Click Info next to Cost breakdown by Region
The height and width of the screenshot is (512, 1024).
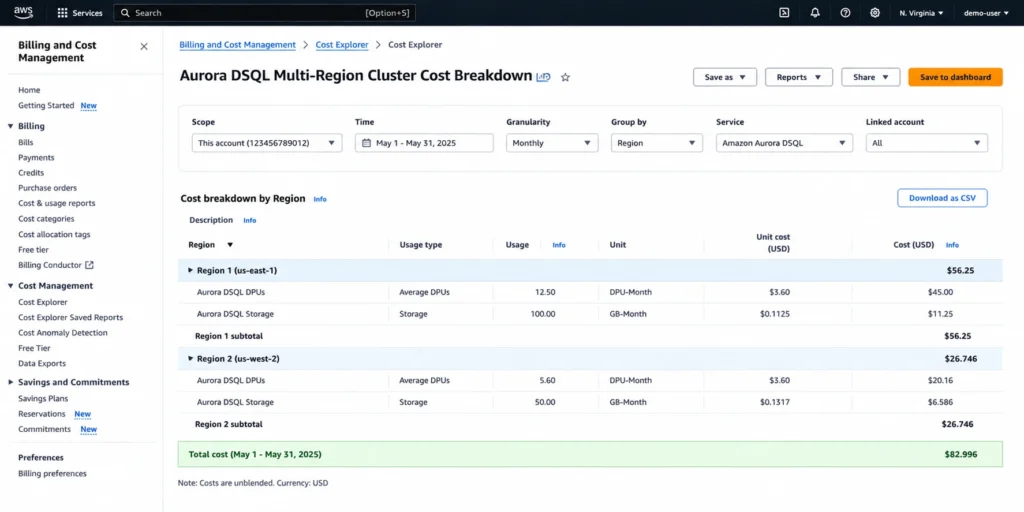coord(320,199)
